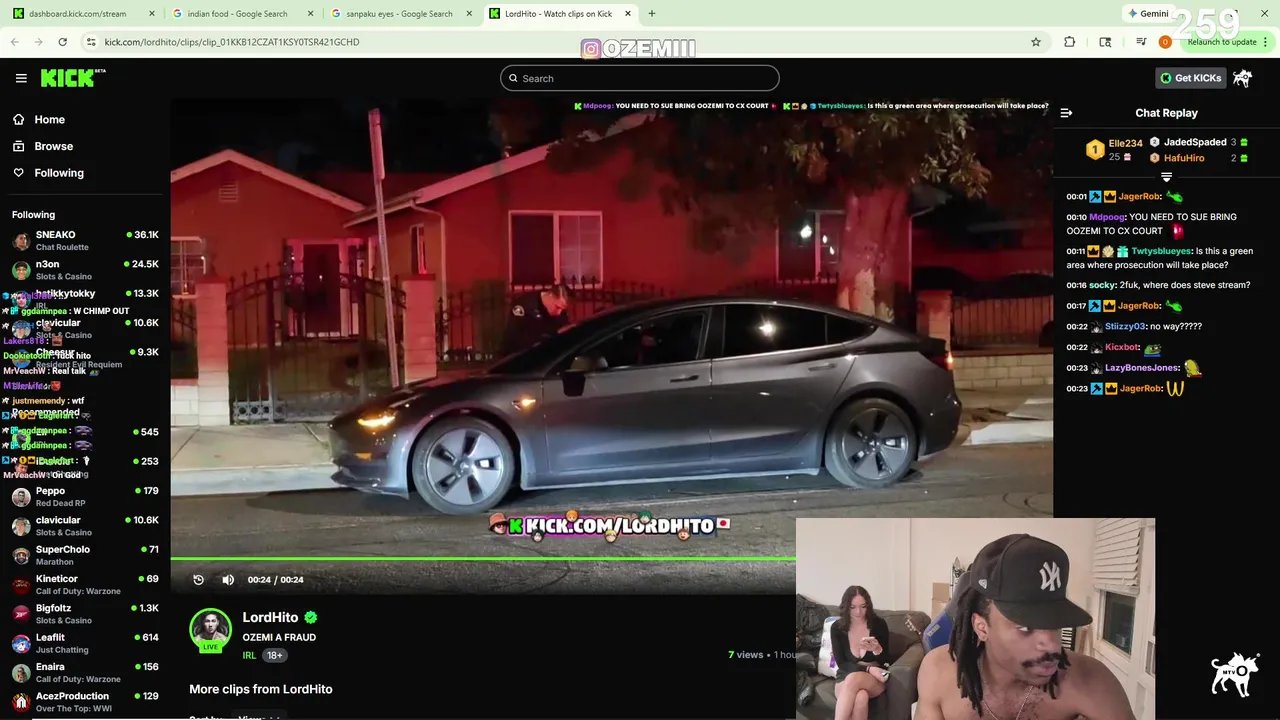Click the browser address bar URL
Viewport: 1280px width, 720px height.
(x=232, y=42)
